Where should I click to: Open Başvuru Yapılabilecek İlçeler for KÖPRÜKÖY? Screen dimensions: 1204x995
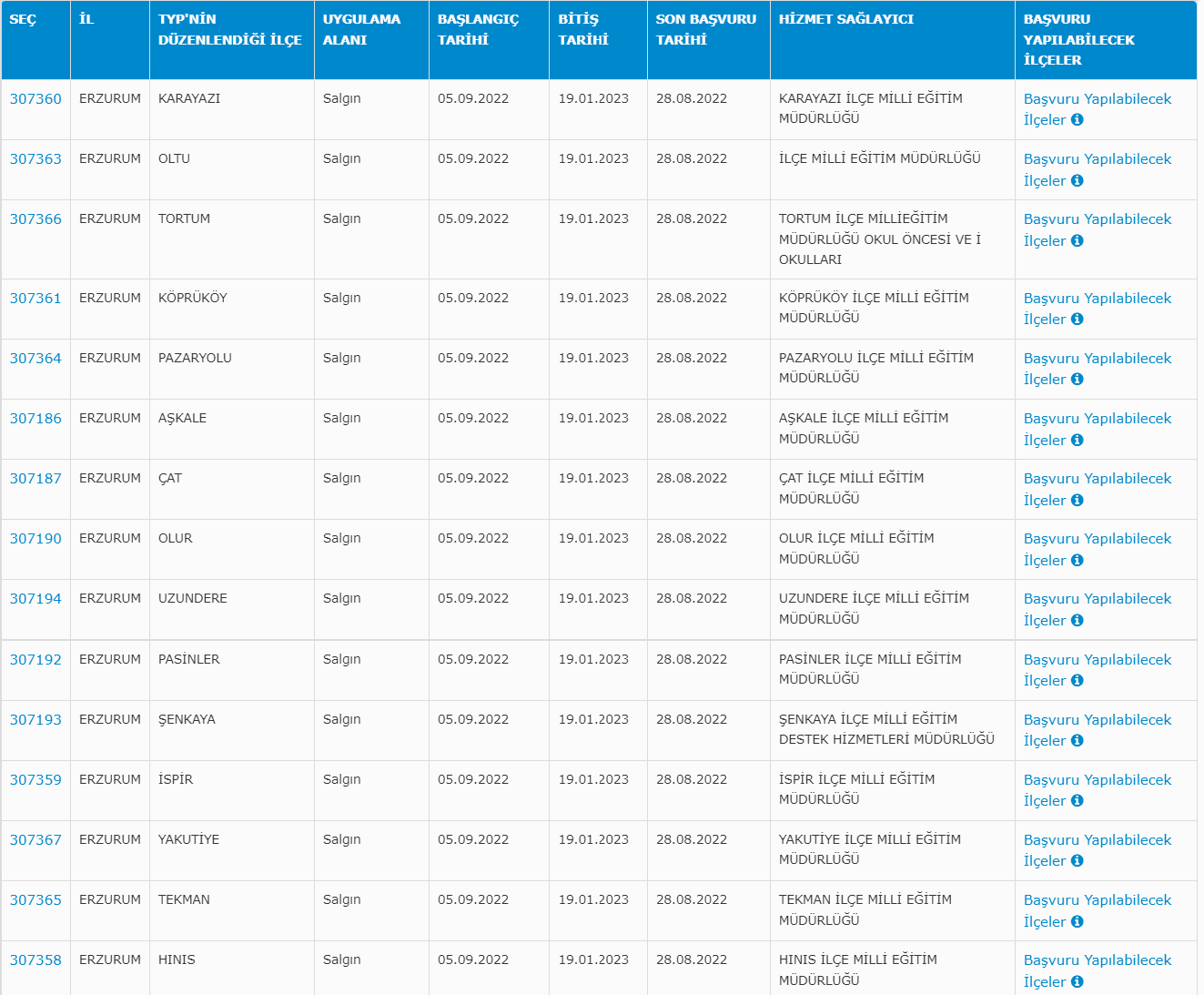[x=1097, y=299]
